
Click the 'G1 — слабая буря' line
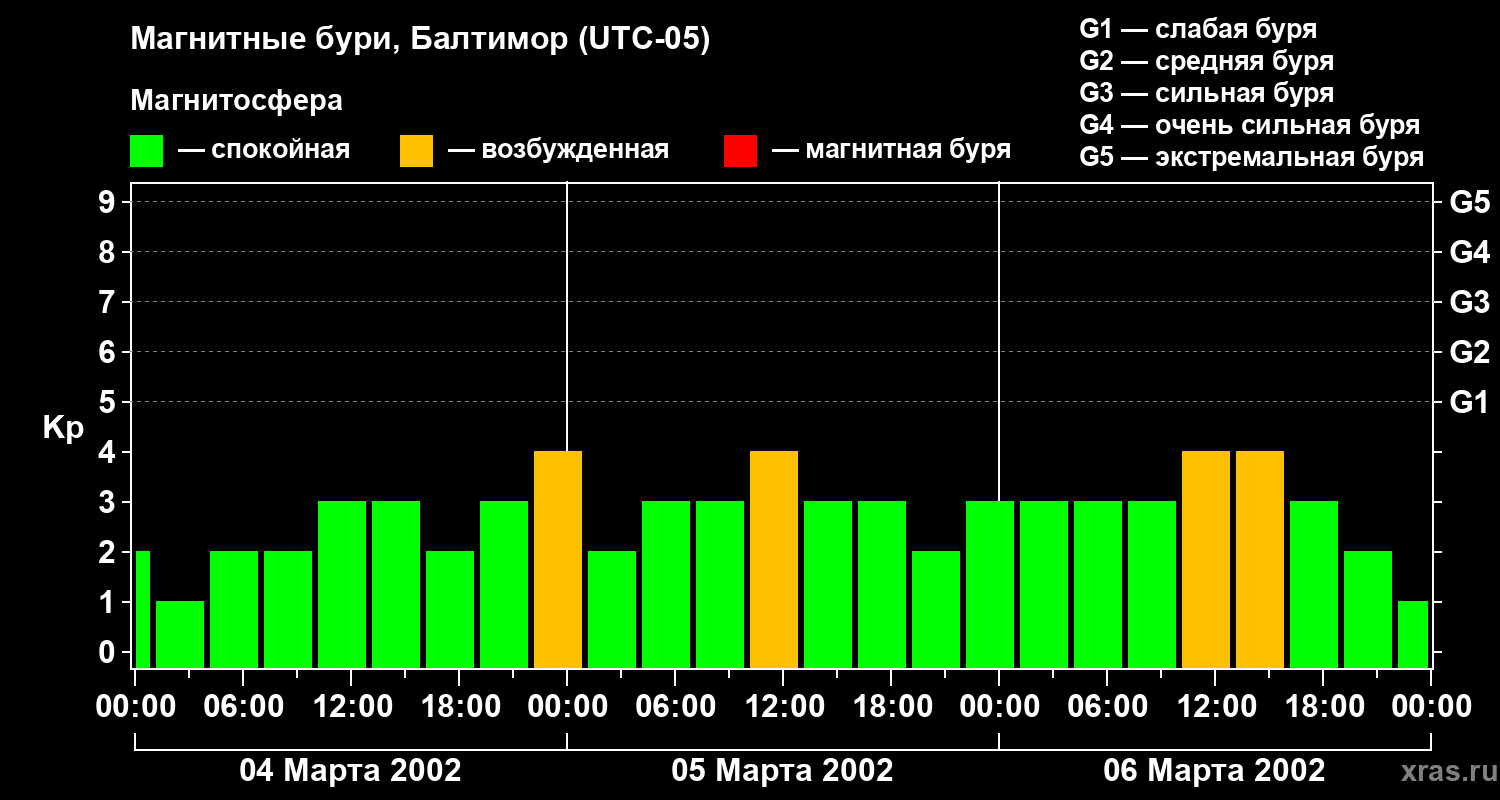coord(1198,29)
